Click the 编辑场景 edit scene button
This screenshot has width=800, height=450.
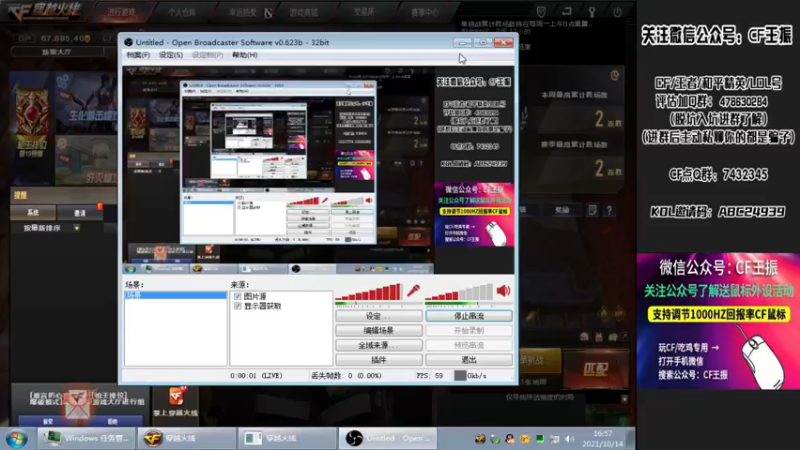379,331
